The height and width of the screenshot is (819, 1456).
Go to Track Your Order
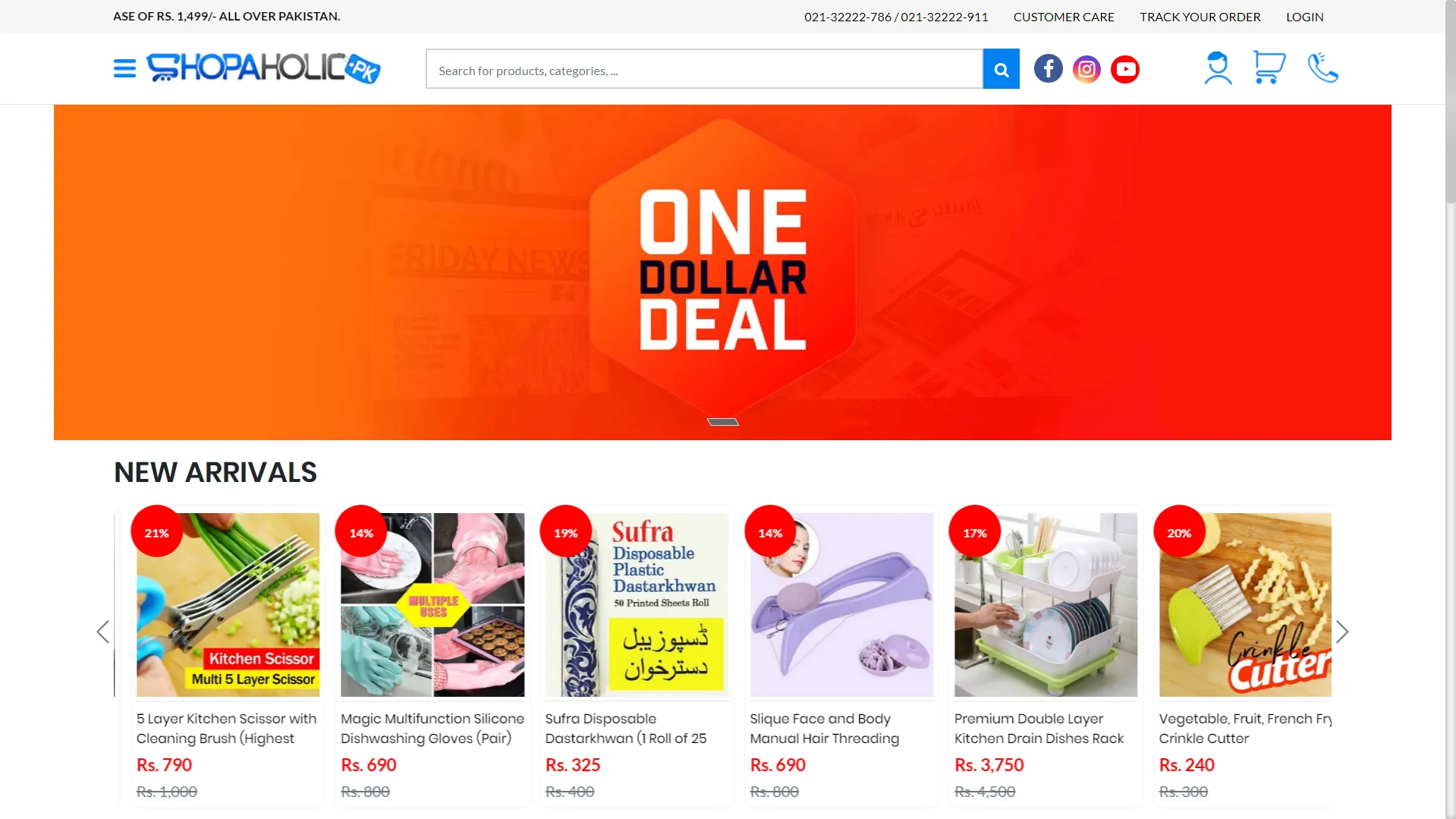pyautogui.click(x=1200, y=17)
